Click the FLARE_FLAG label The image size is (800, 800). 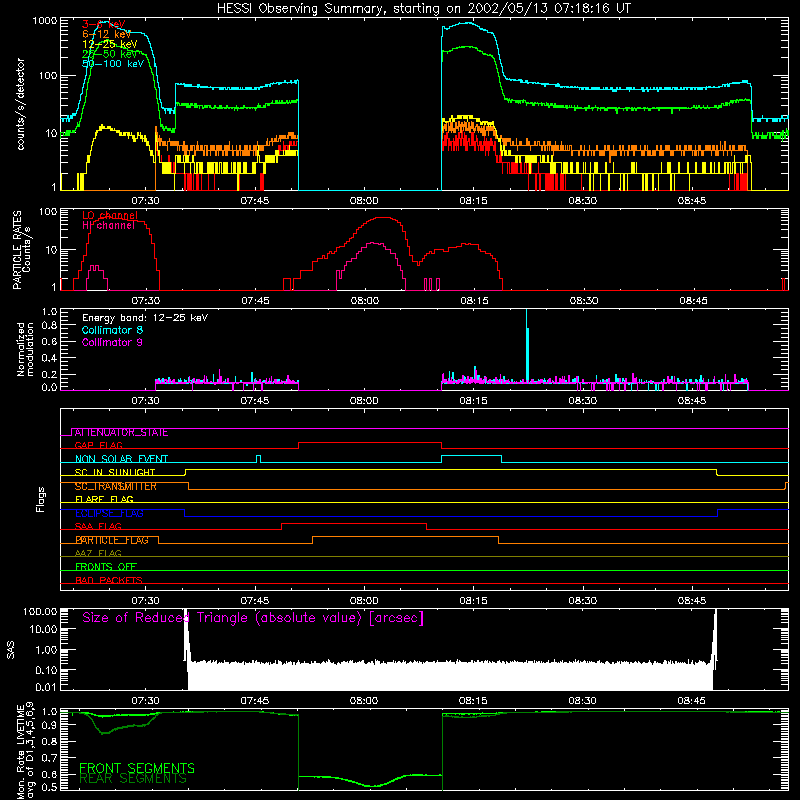pos(104,499)
